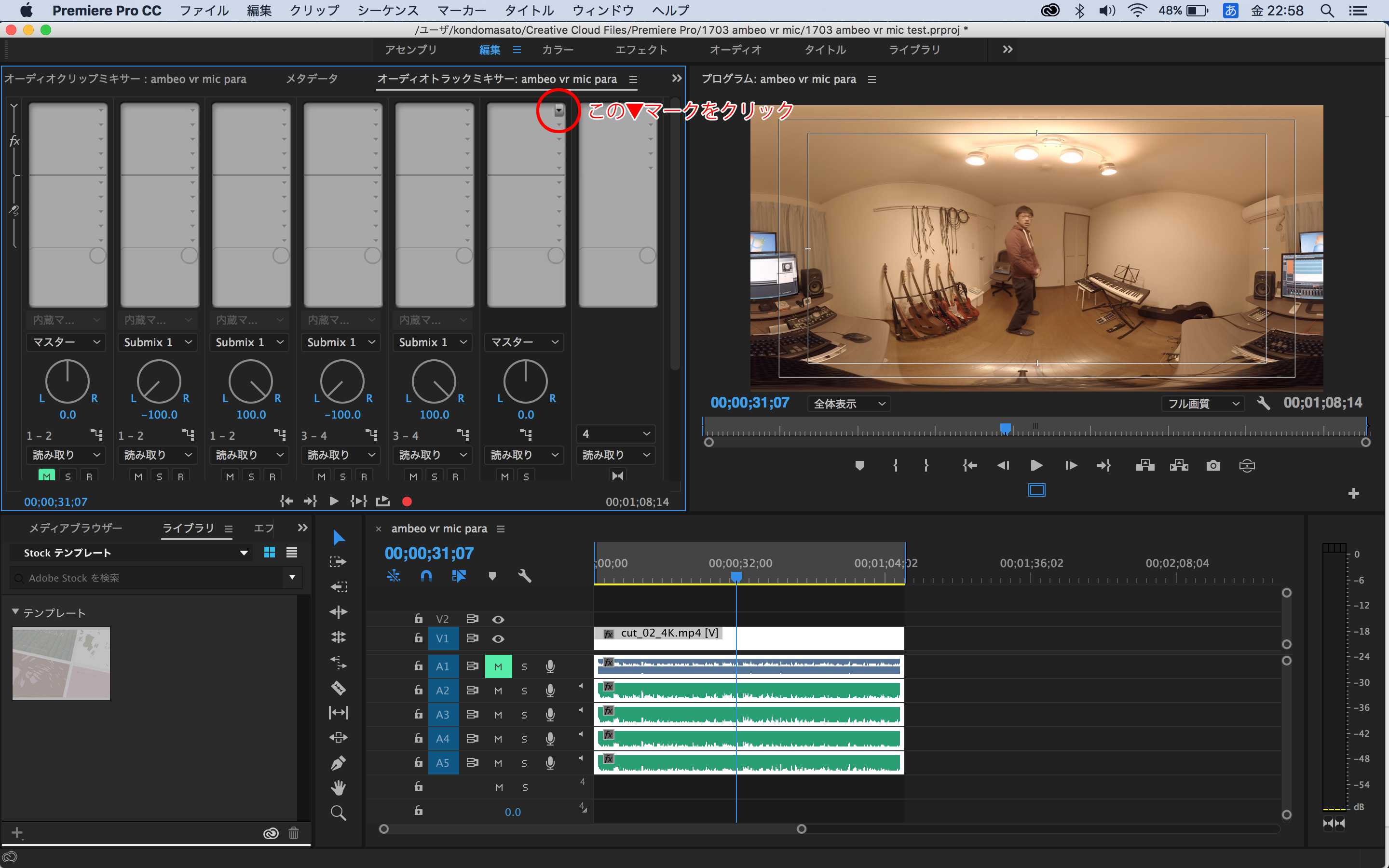Toggle mixer mute on first channel

coord(47,476)
